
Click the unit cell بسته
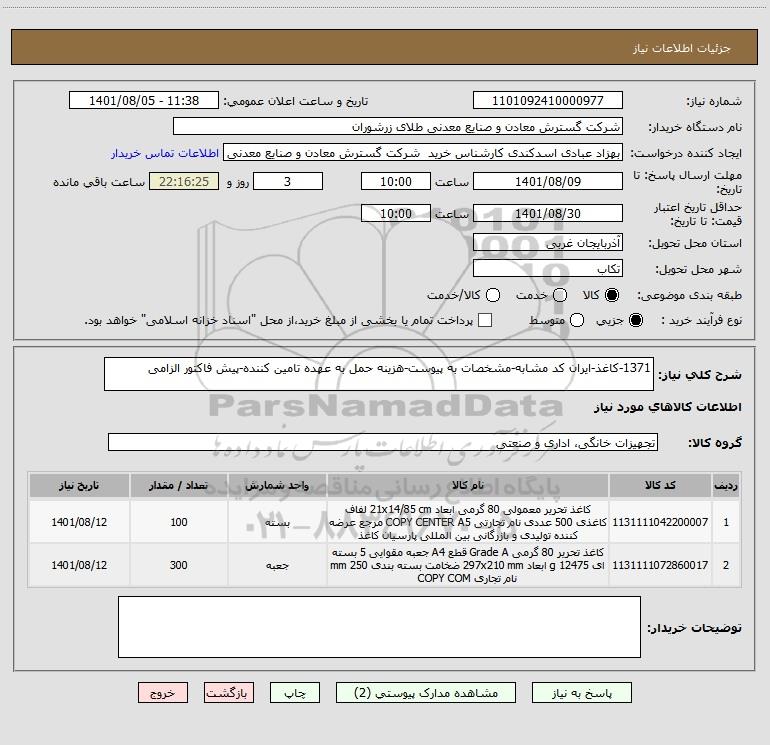pos(277,522)
